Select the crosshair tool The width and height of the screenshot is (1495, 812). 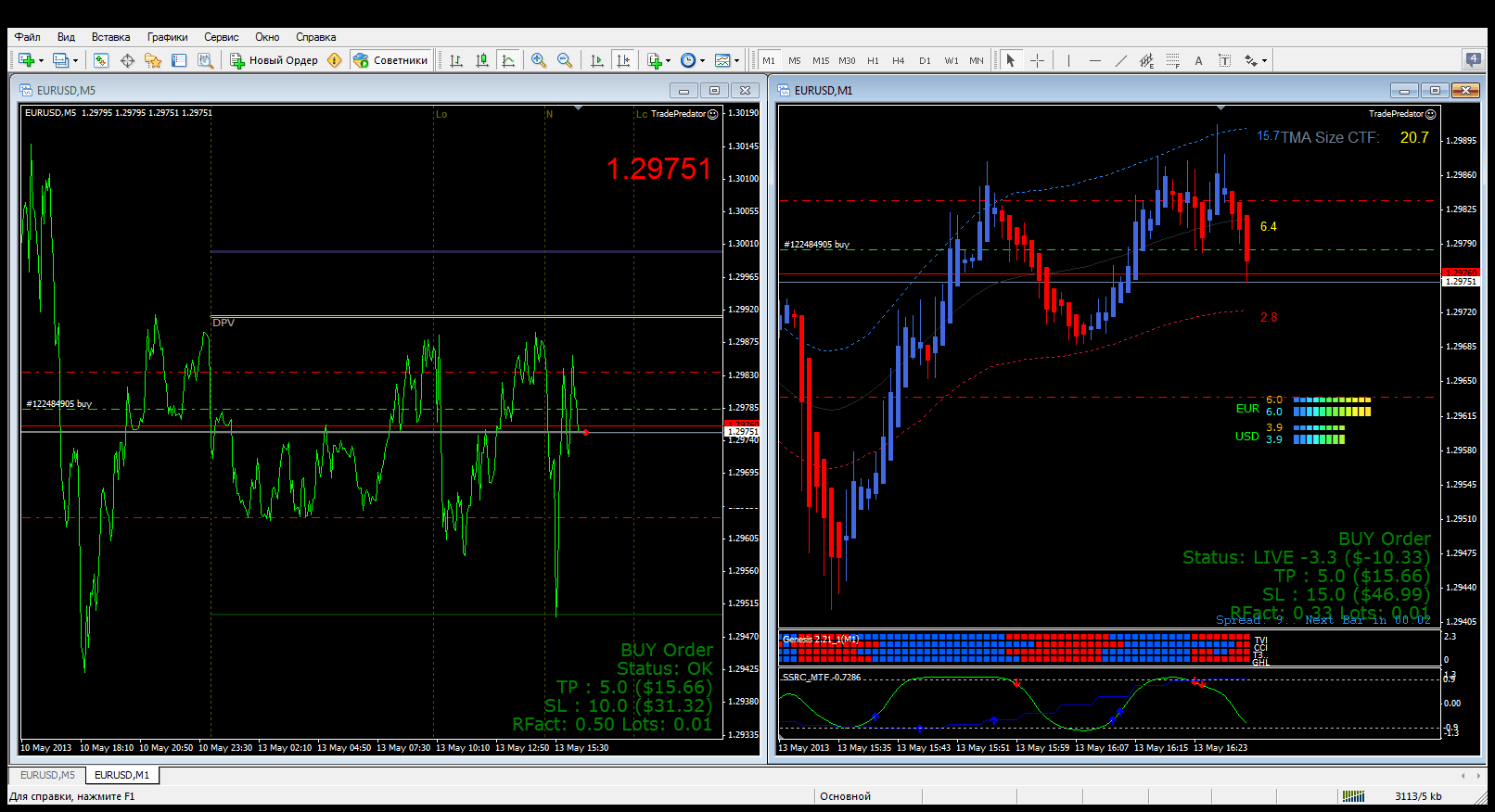(x=1037, y=60)
